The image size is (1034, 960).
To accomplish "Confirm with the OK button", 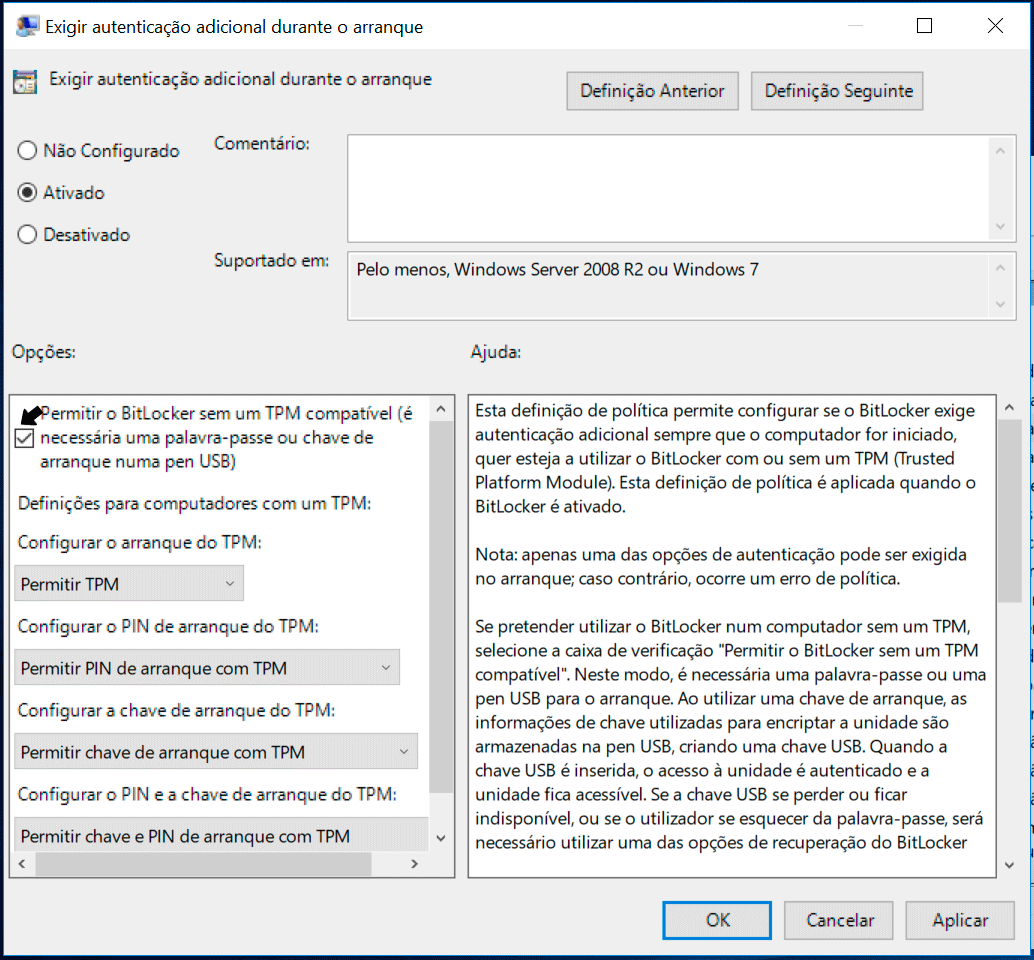I will click(717, 920).
